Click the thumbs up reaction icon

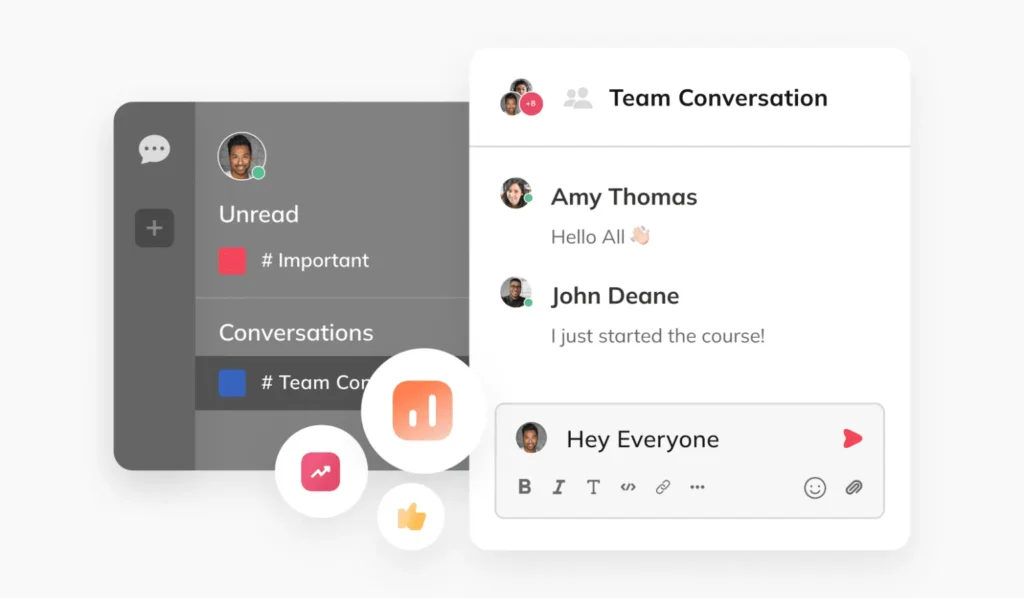pyautogui.click(x=411, y=517)
